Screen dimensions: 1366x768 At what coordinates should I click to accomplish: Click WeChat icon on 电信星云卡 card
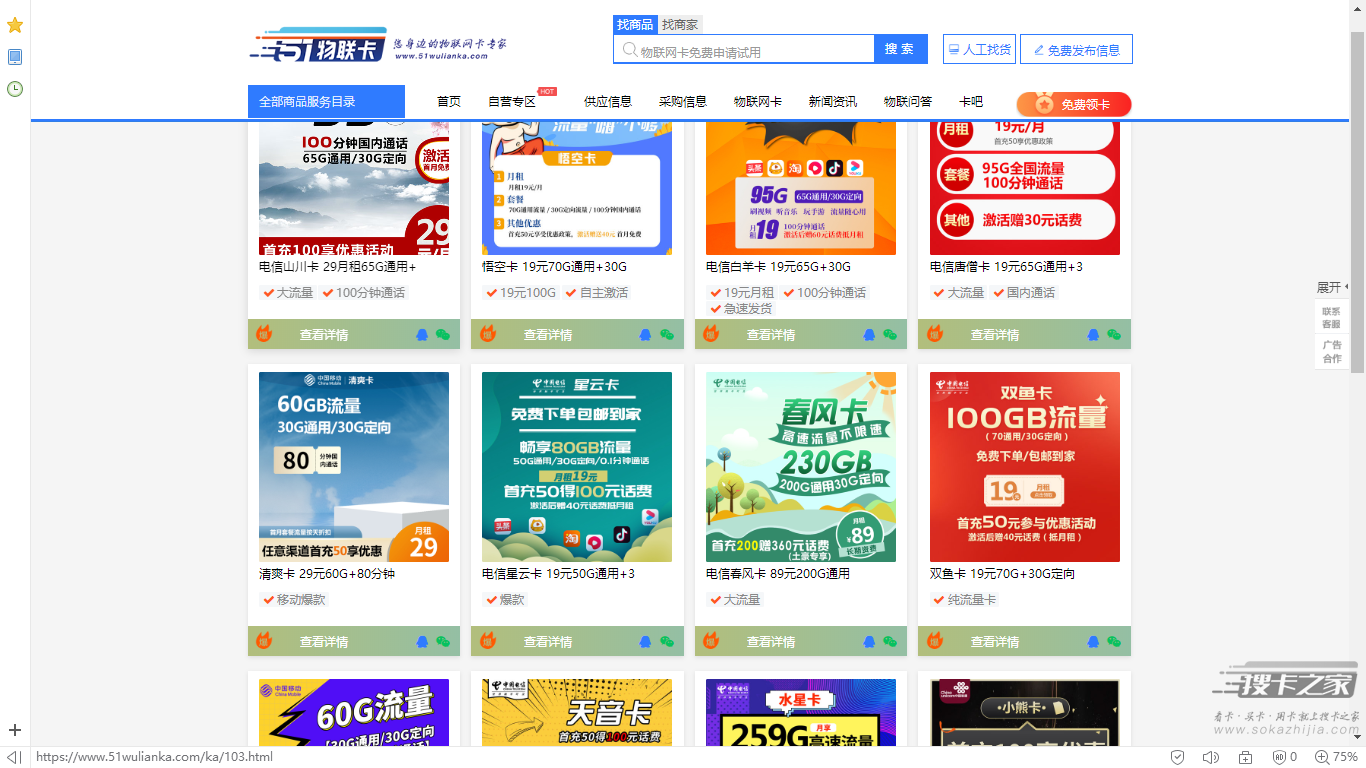click(667, 642)
